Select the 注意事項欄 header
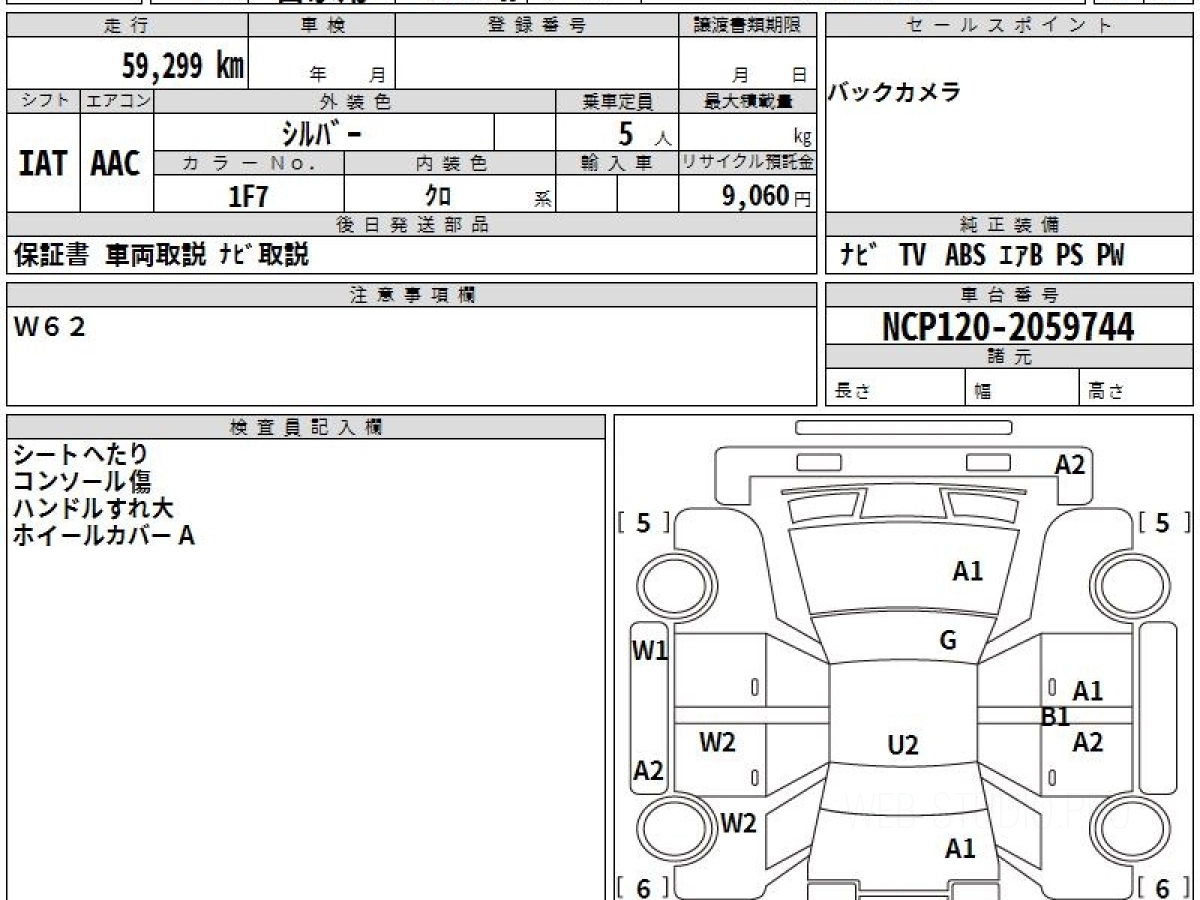This screenshot has height=900, width=1200. pyautogui.click(x=412, y=295)
